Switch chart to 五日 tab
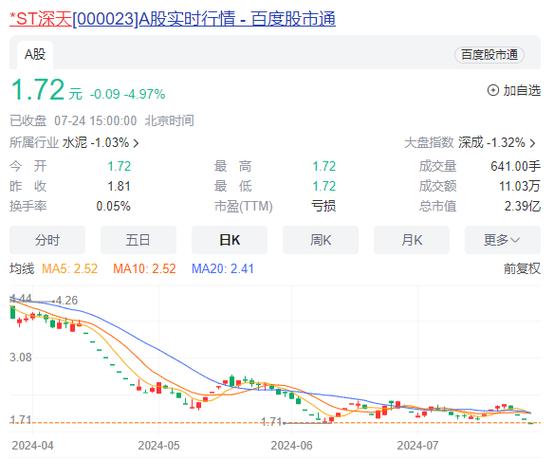The image size is (554, 459). pyautogui.click(x=138, y=240)
